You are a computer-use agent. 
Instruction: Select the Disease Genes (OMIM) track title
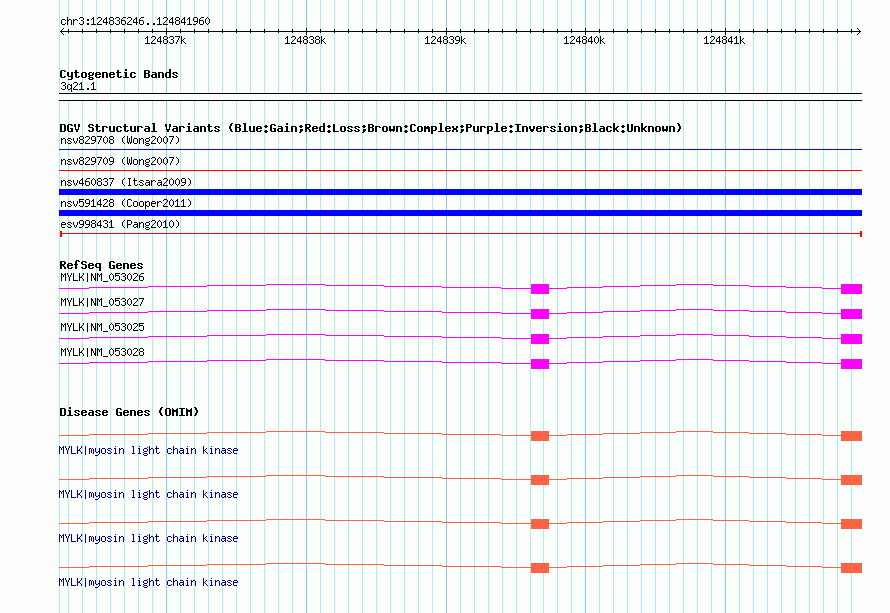pyautogui.click(x=129, y=412)
